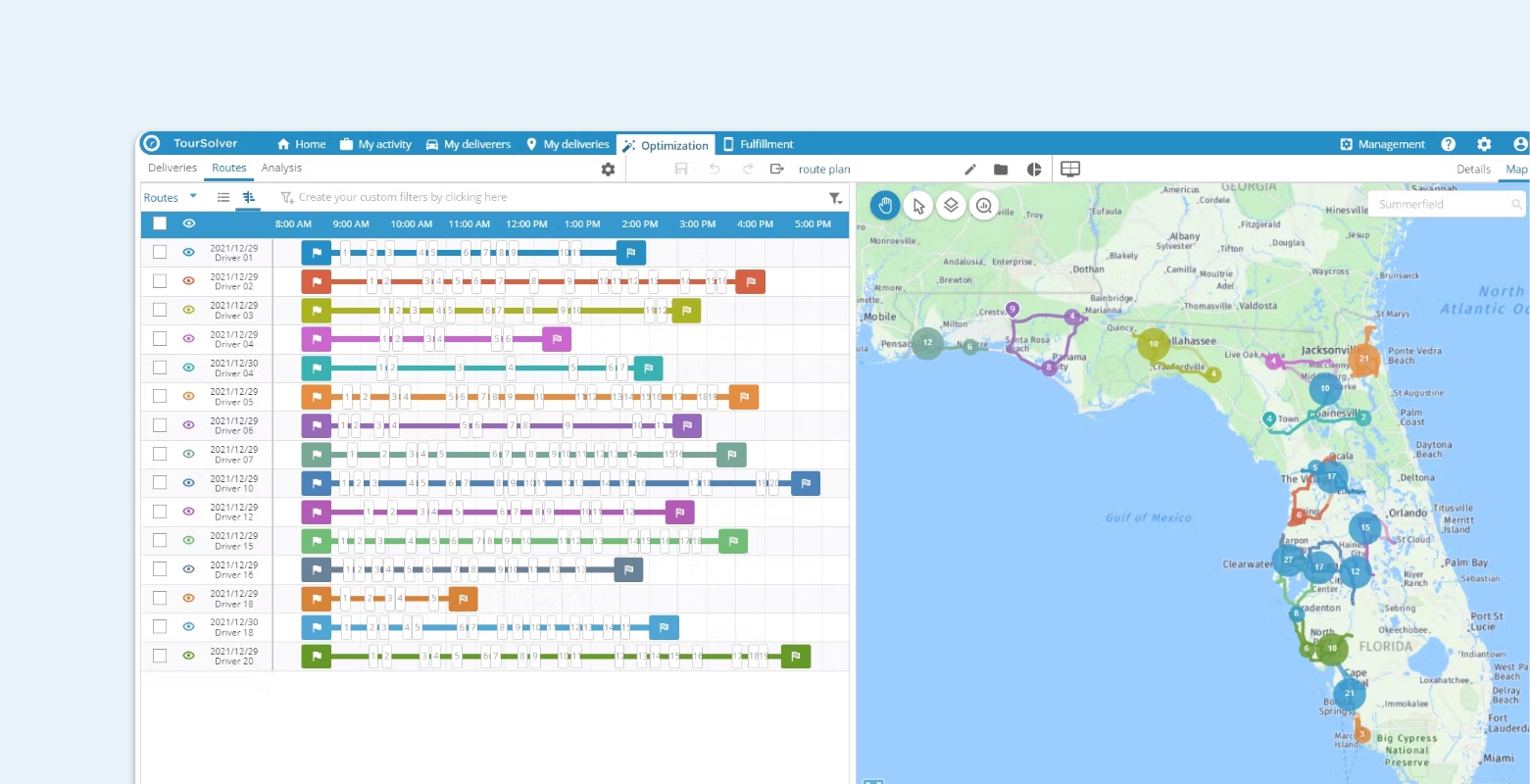Toggle visibility of Driver 20's route
Image resolution: width=1530 pixels, height=784 pixels.
(x=188, y=655)
